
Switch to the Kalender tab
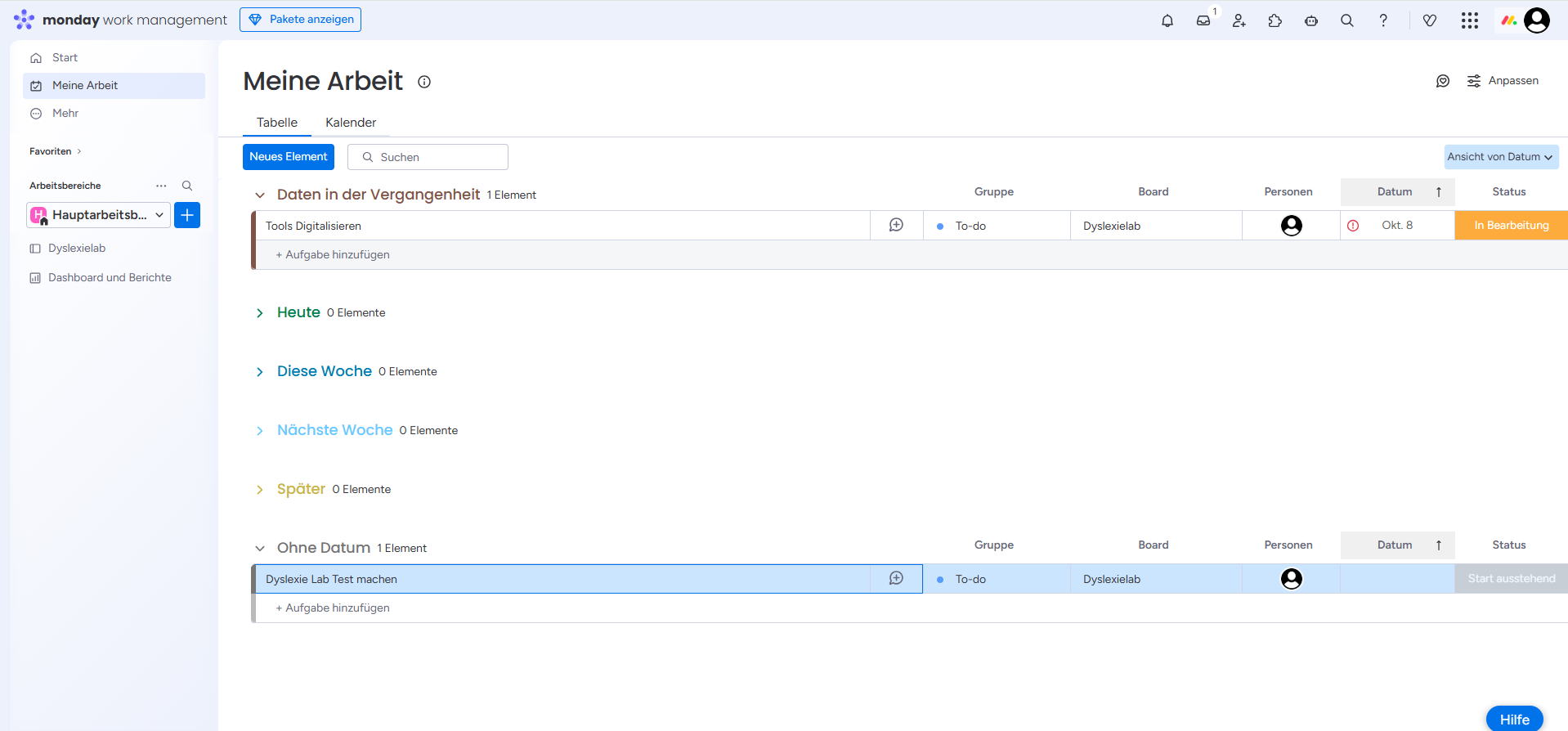[x=351, y=123]
